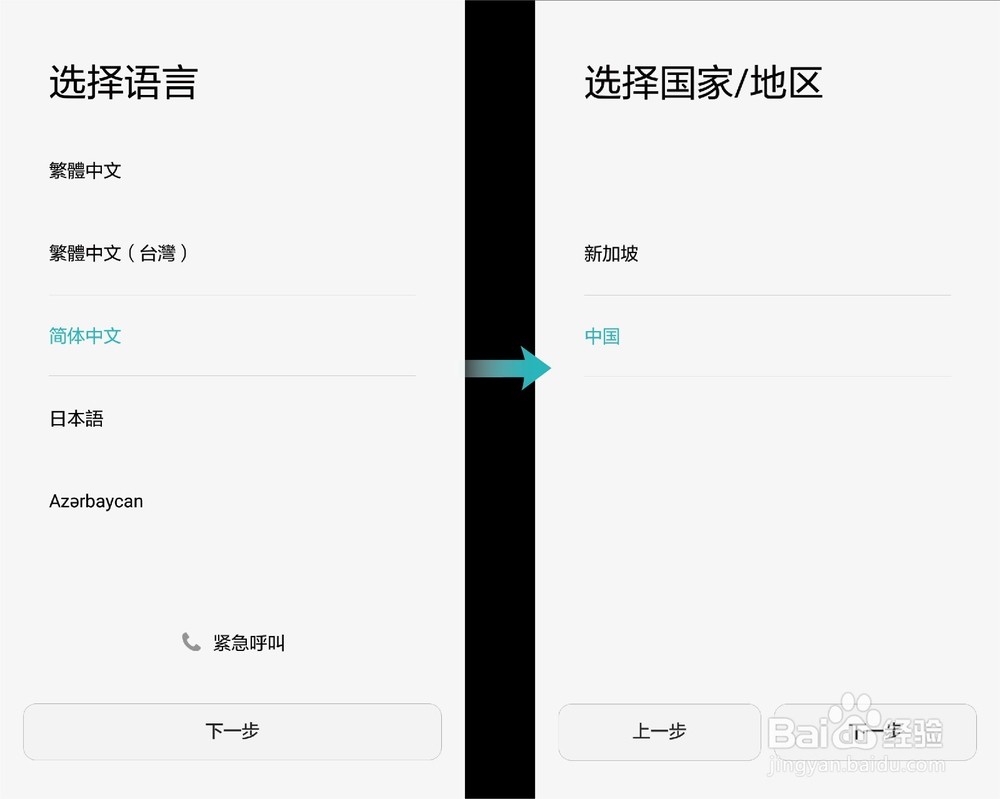The width and height of the screenshot is (1000, 799).
Task: Select 繁體中文 language option
Action: coord(85,171)
